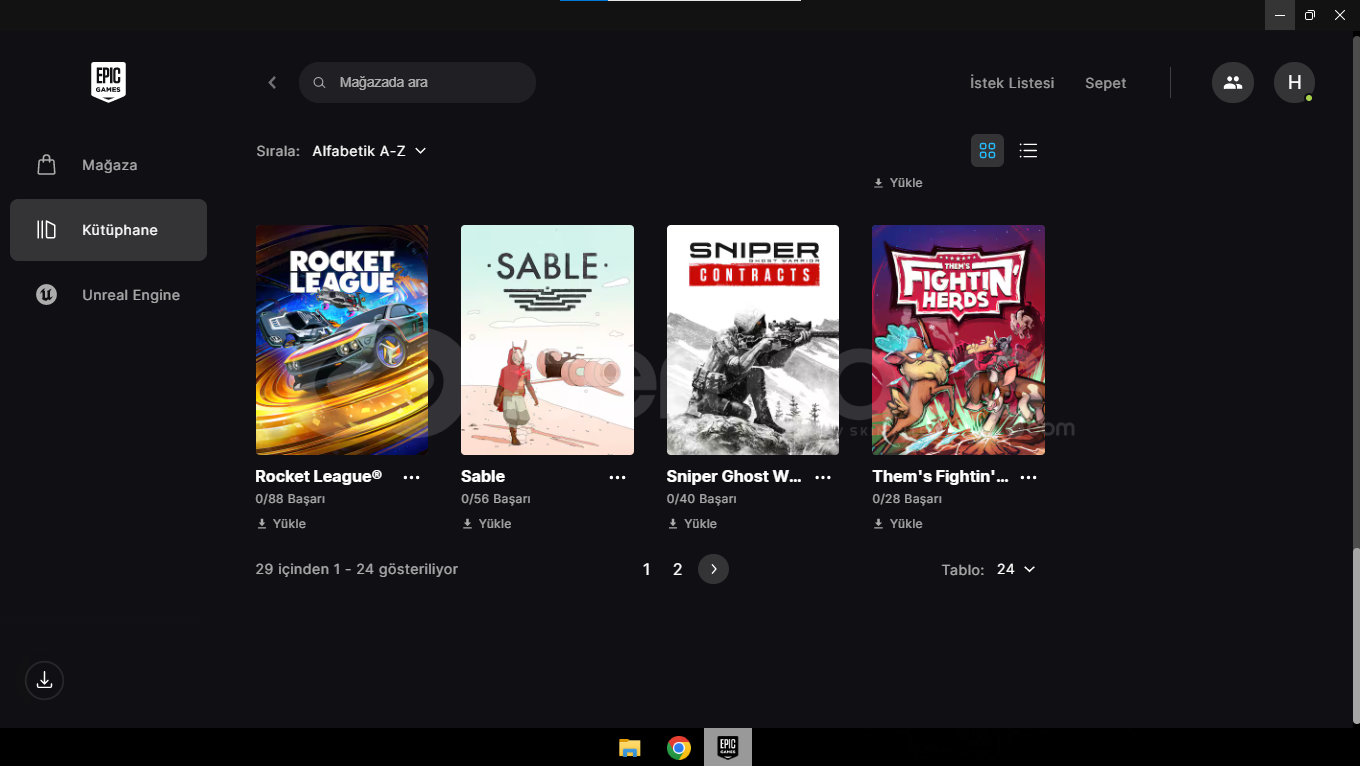This screenshot has height=766, width=1360.
Task: Select Kütüphane in the sidebar
Action: [x=108, y=230]
